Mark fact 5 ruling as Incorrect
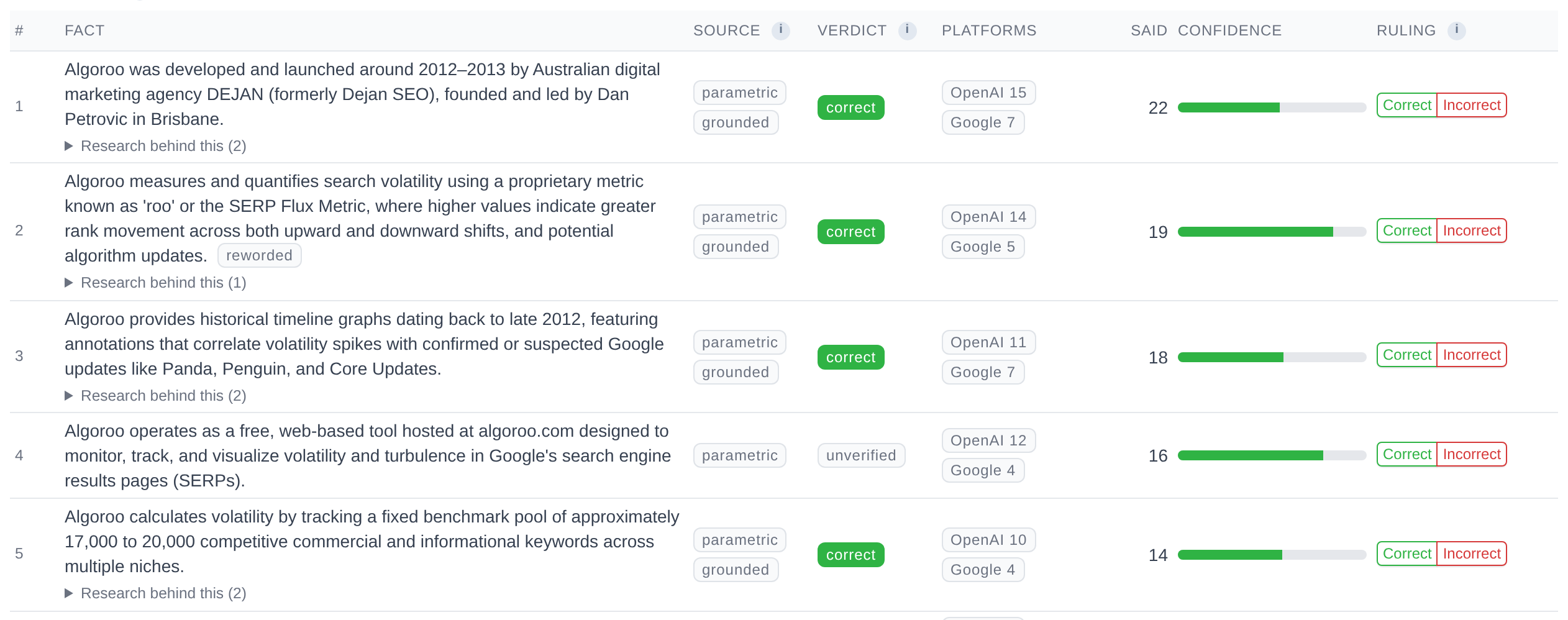Image resolution: width=1568 pixels, height=620 pixels. tap(1472, 554)
